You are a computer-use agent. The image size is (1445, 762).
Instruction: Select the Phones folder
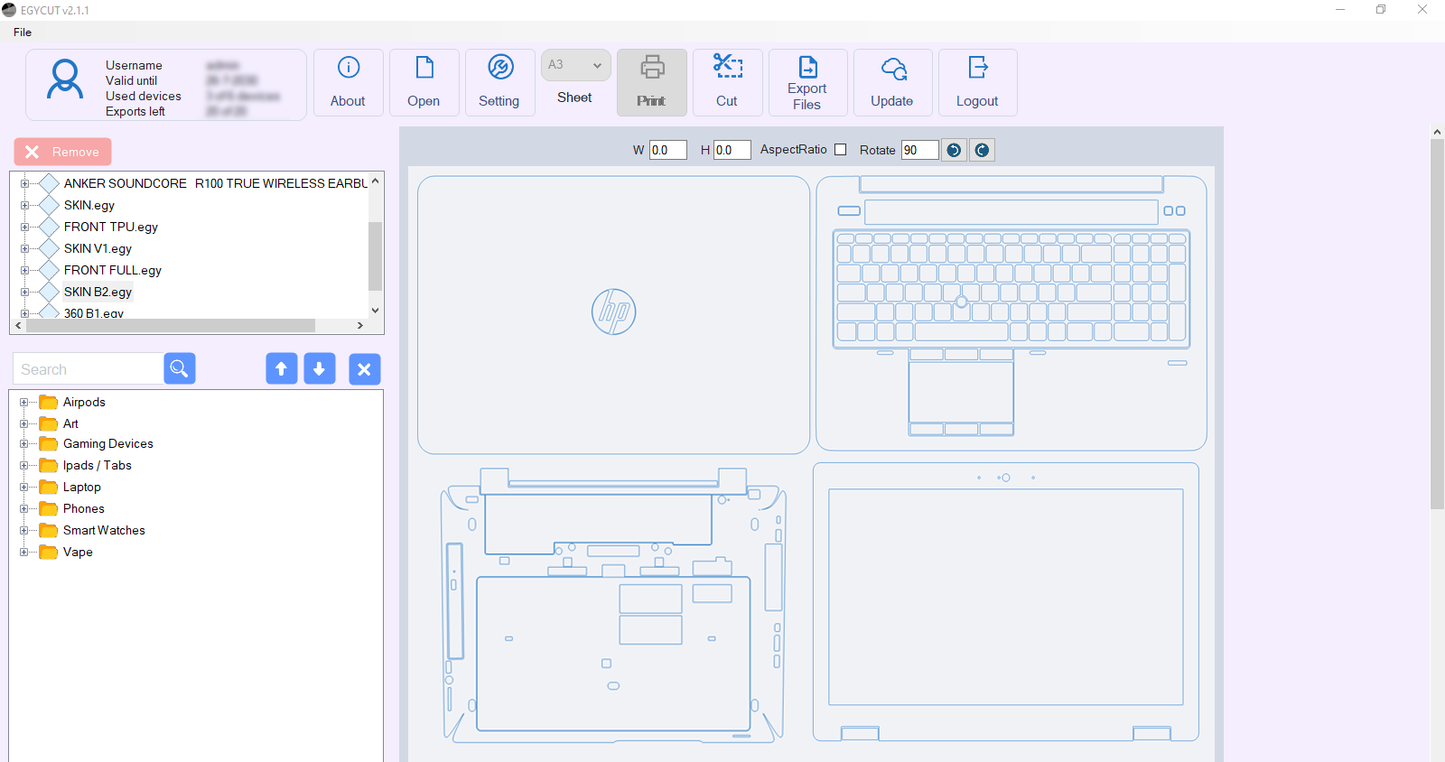tap(84, 509)
